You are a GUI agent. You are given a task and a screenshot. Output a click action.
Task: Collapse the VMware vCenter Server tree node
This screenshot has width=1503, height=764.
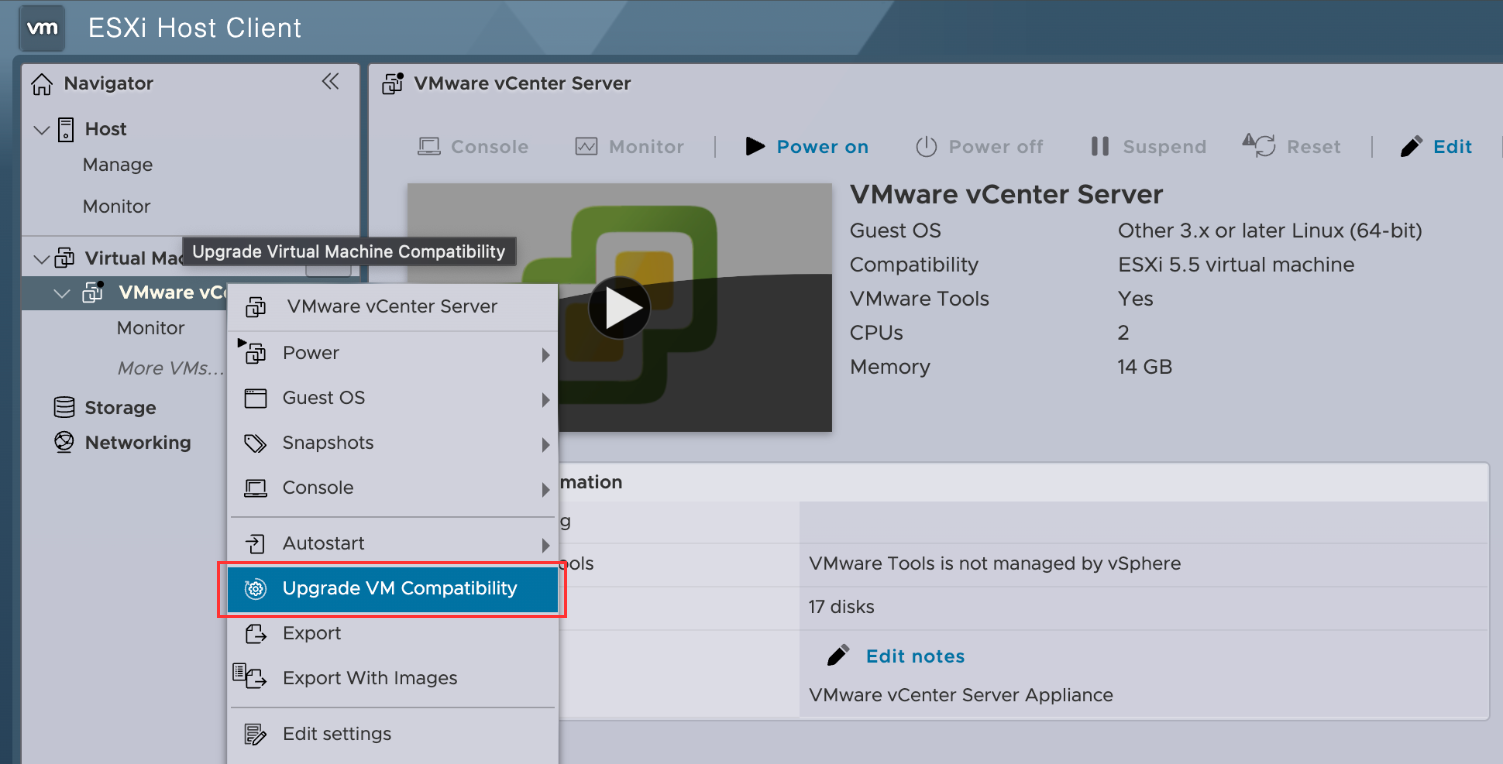62,293
